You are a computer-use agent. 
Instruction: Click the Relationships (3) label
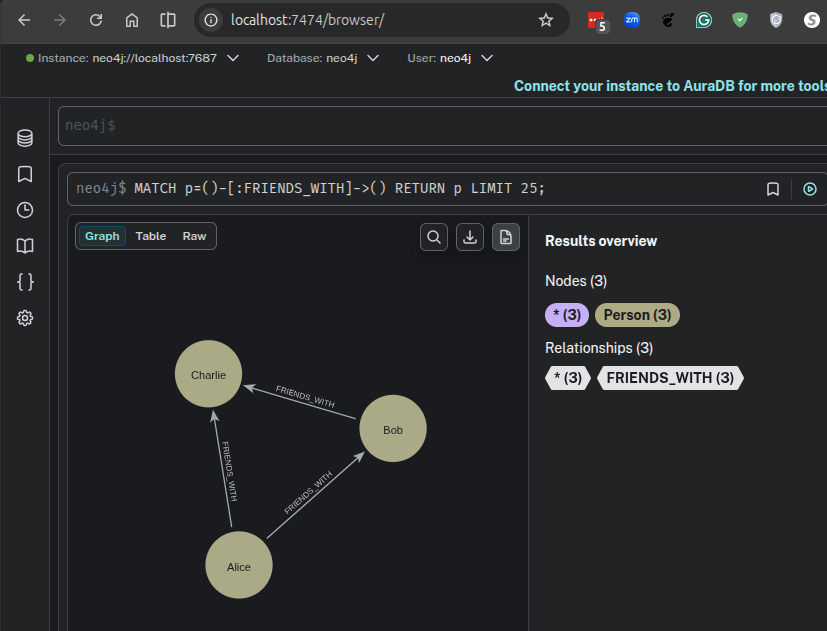coord(599,348)
